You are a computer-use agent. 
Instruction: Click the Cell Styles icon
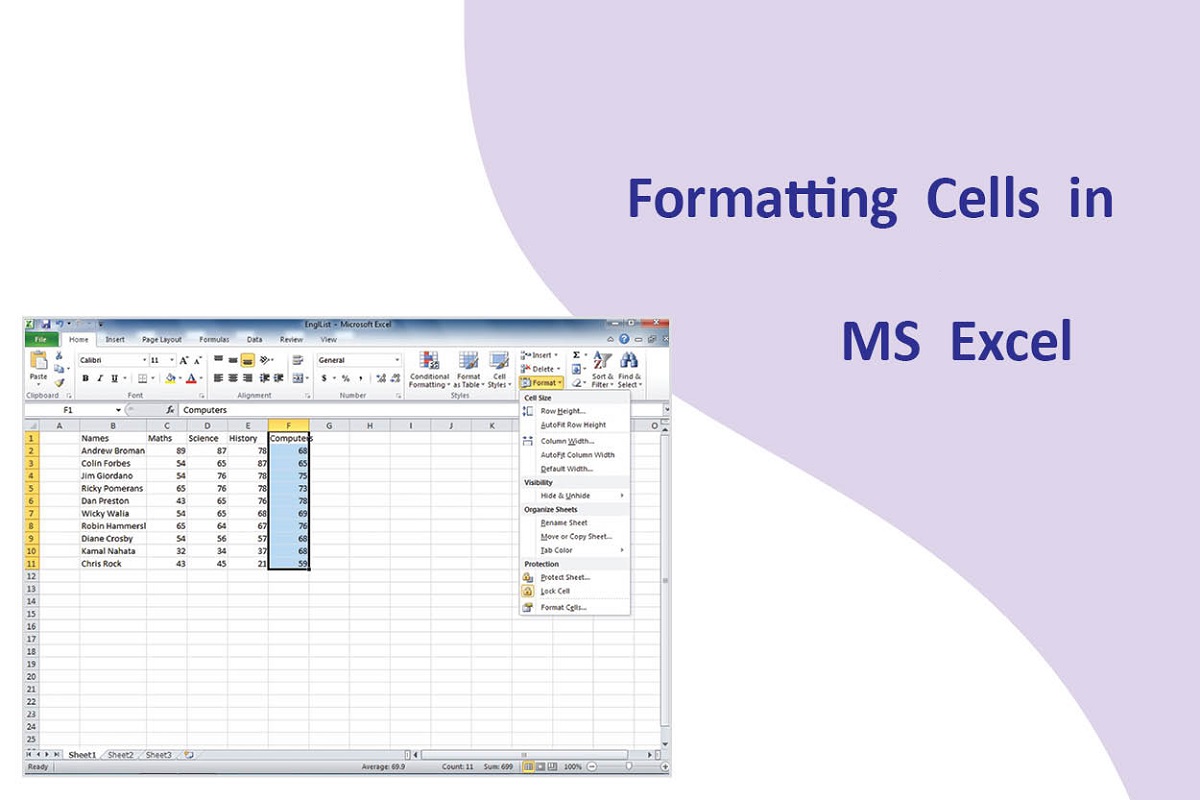tap(498, 362)
